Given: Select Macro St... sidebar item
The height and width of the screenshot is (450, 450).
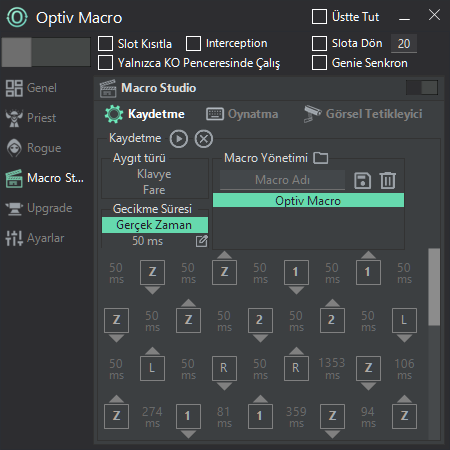Looking at the screenshot, I should point(45,178).
